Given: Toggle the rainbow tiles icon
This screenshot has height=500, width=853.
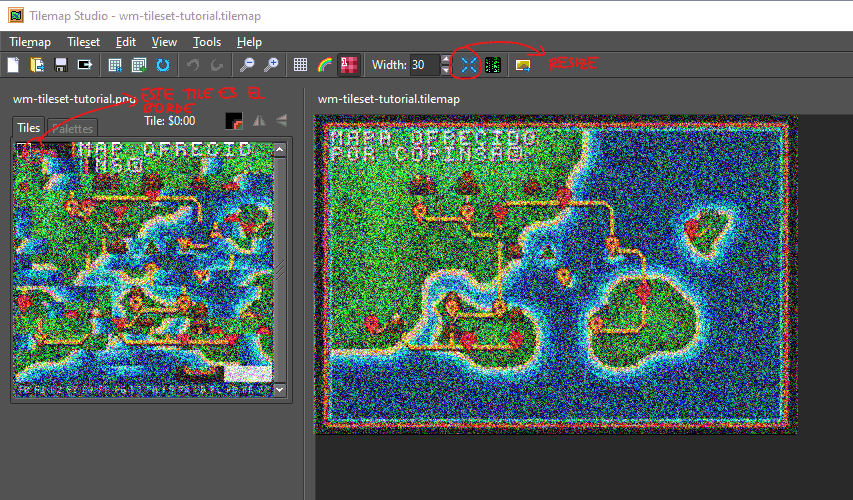Looking at the screenshot, I should 324,65.
